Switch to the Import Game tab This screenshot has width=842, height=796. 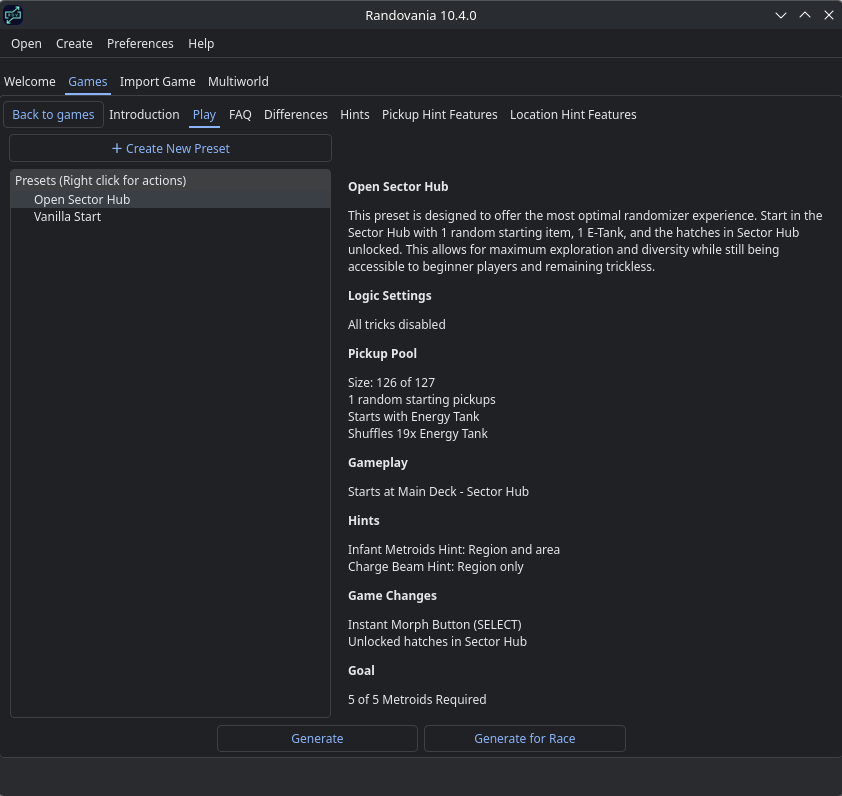point(157,82)
